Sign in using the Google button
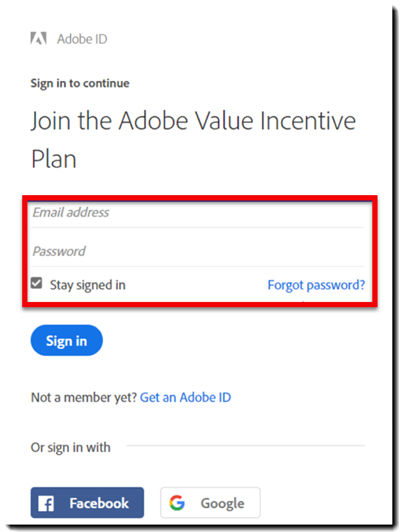 coord(210,503)
